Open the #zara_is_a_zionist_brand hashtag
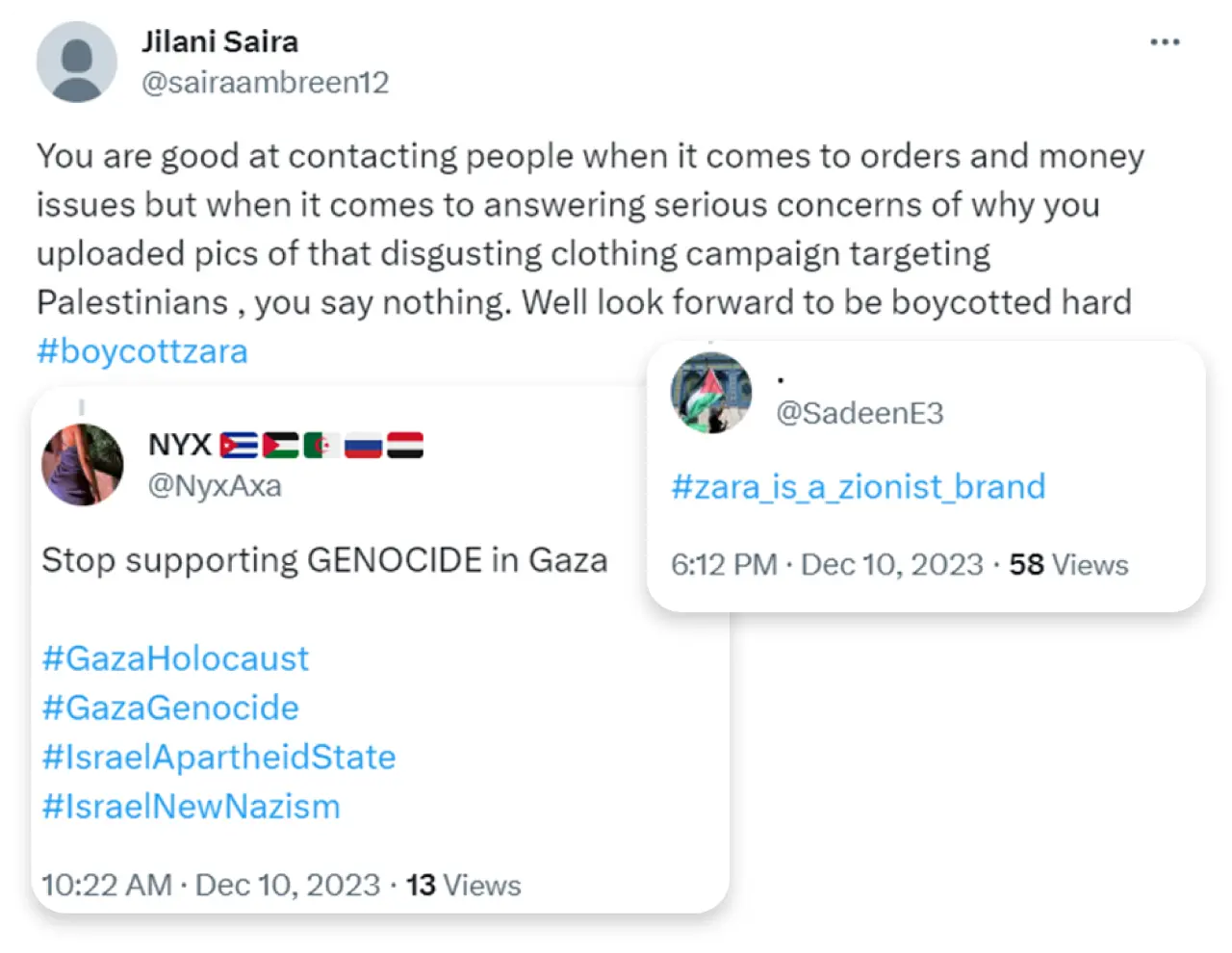 pos(858,487)
